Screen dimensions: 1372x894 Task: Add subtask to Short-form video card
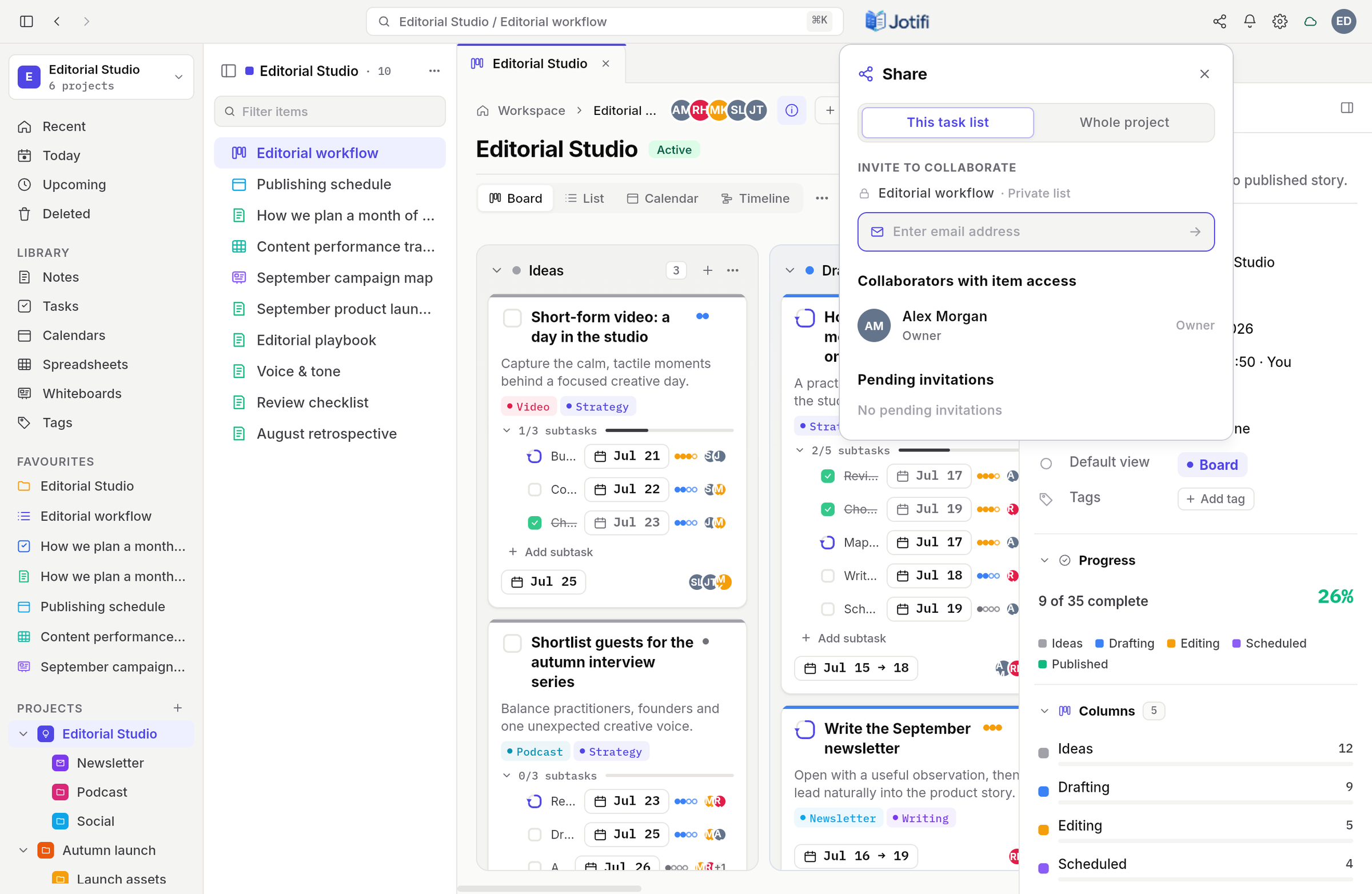[x=551, y=552]
